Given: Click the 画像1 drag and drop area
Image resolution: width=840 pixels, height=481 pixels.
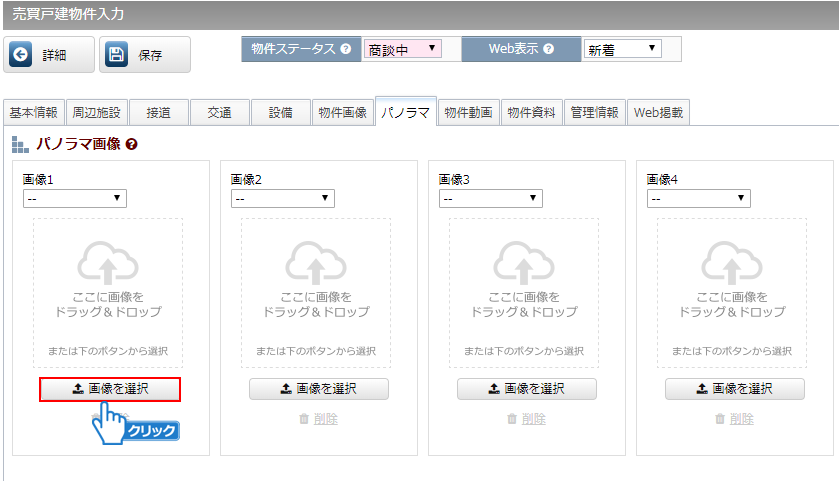Looking at the screenshot, I should pos(110,292).
